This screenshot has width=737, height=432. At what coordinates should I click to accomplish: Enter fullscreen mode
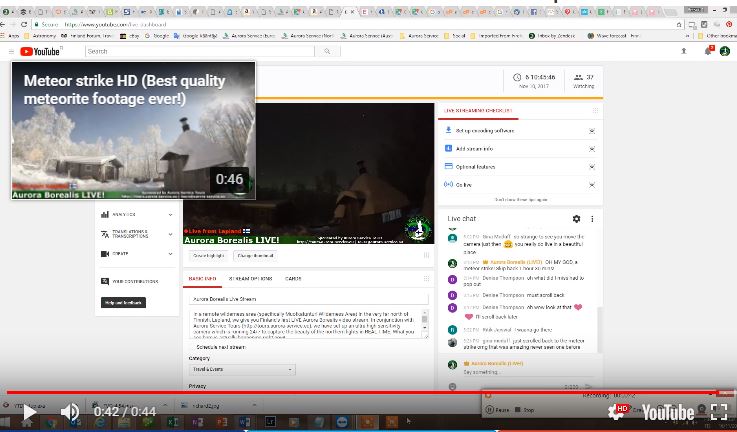(x=718, y=412)
